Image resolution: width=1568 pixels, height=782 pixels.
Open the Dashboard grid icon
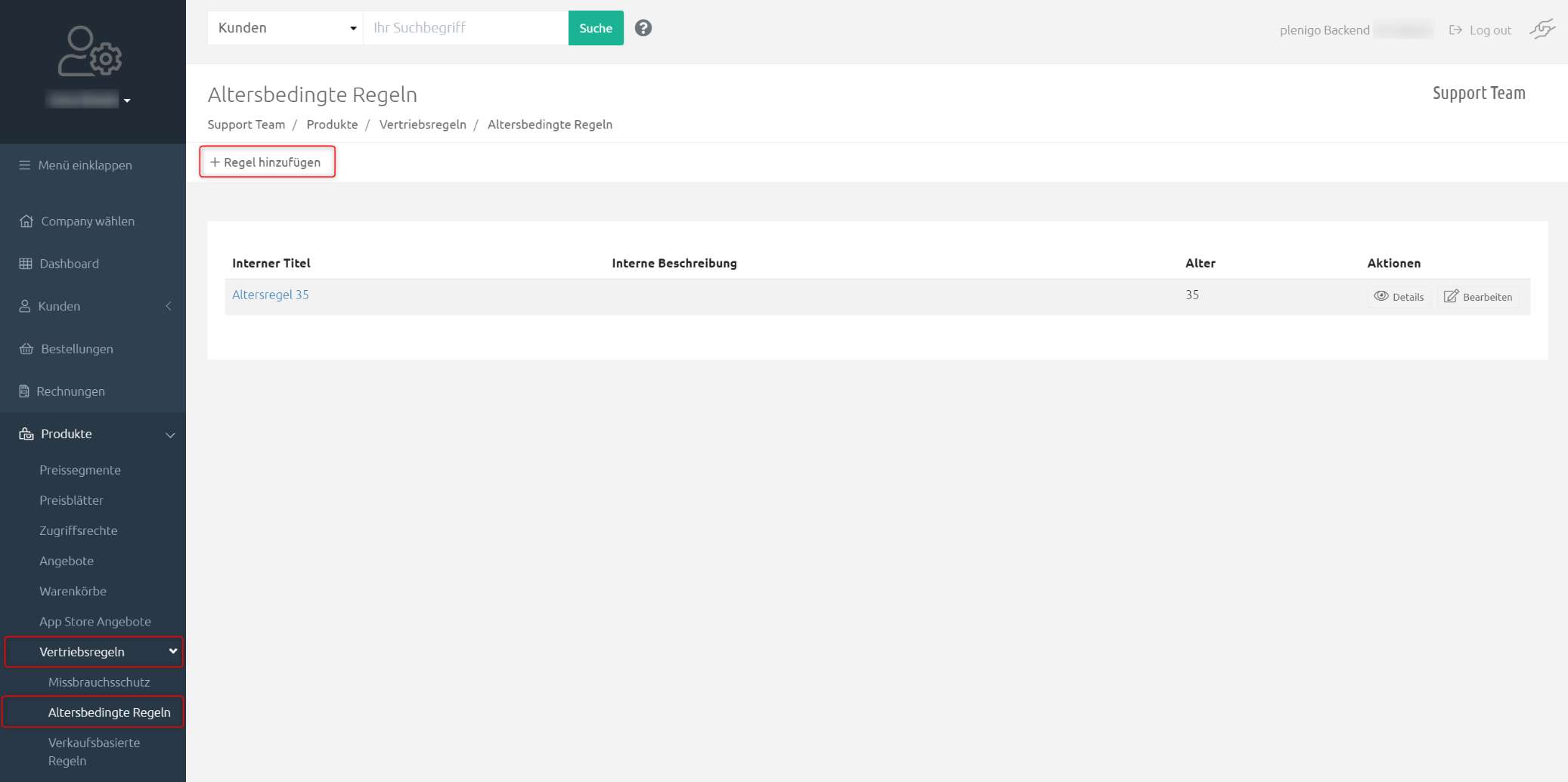(26, 264)
